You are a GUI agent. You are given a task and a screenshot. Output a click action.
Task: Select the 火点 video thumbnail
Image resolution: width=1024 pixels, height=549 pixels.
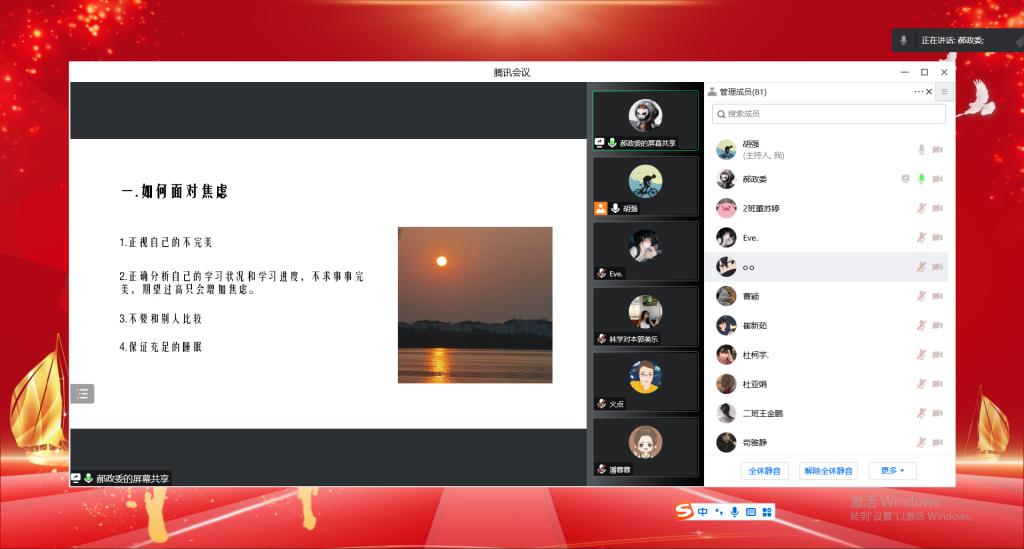click(645, 381)
